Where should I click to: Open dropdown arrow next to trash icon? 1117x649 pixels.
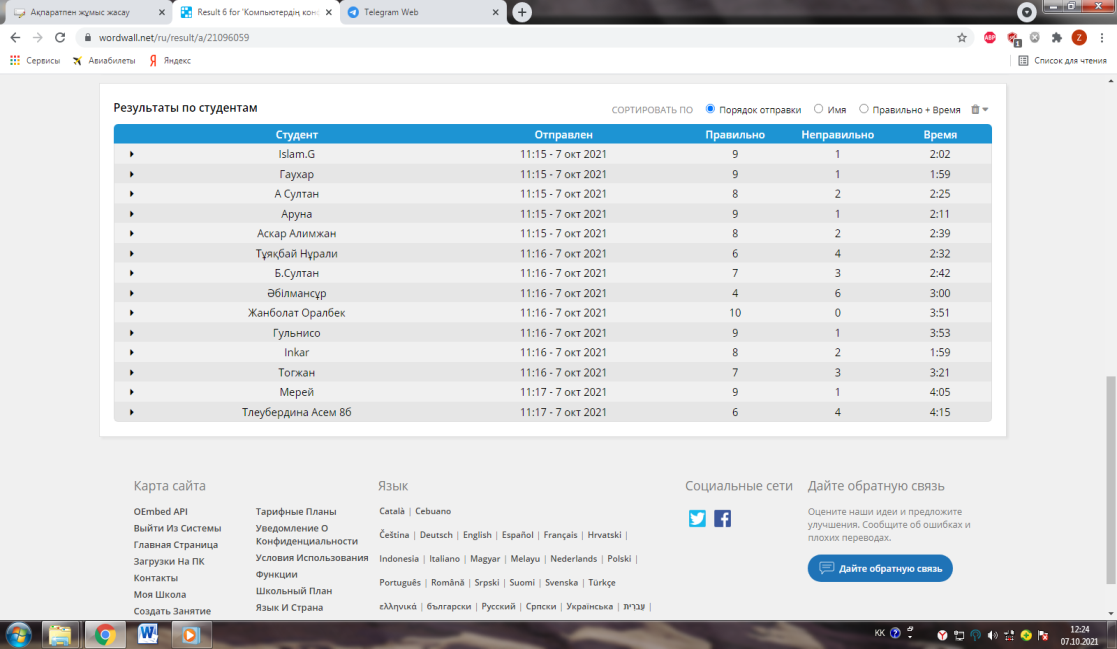point(985,110)
